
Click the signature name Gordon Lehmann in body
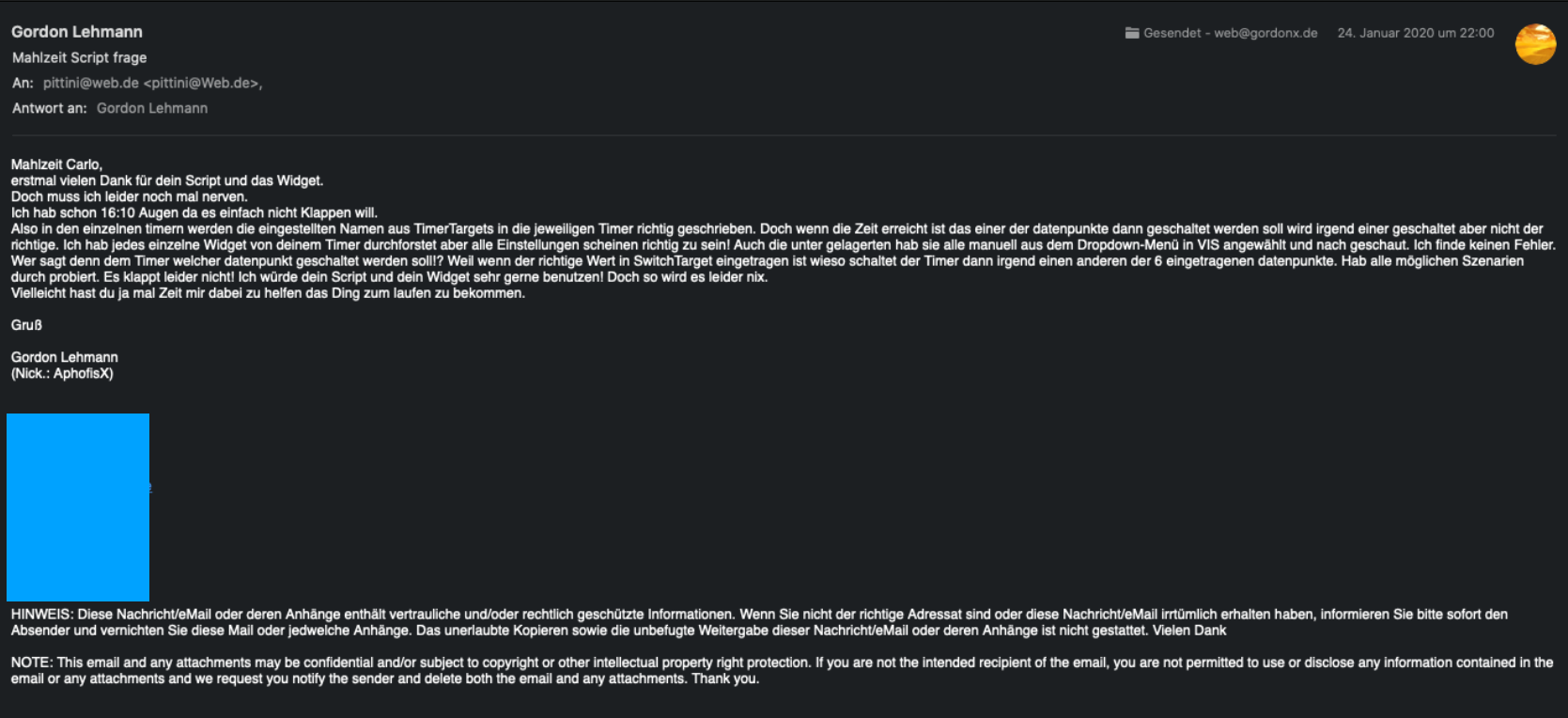[65, 357]
